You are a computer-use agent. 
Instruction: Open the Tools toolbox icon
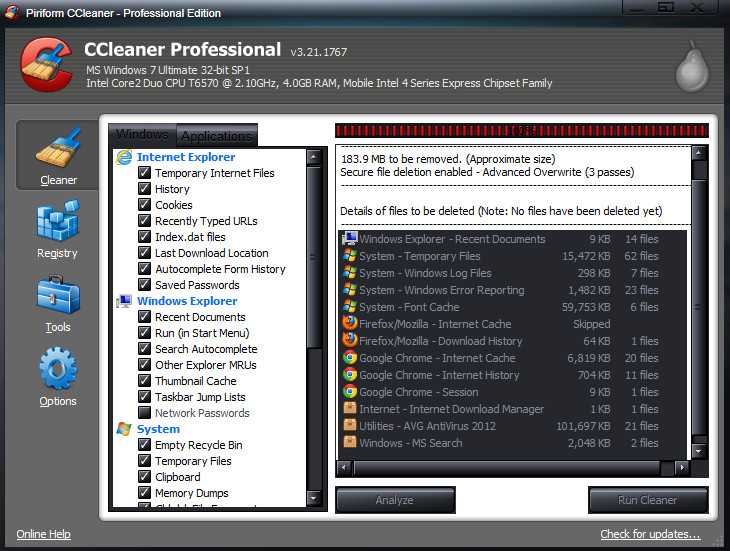(58, 294)
